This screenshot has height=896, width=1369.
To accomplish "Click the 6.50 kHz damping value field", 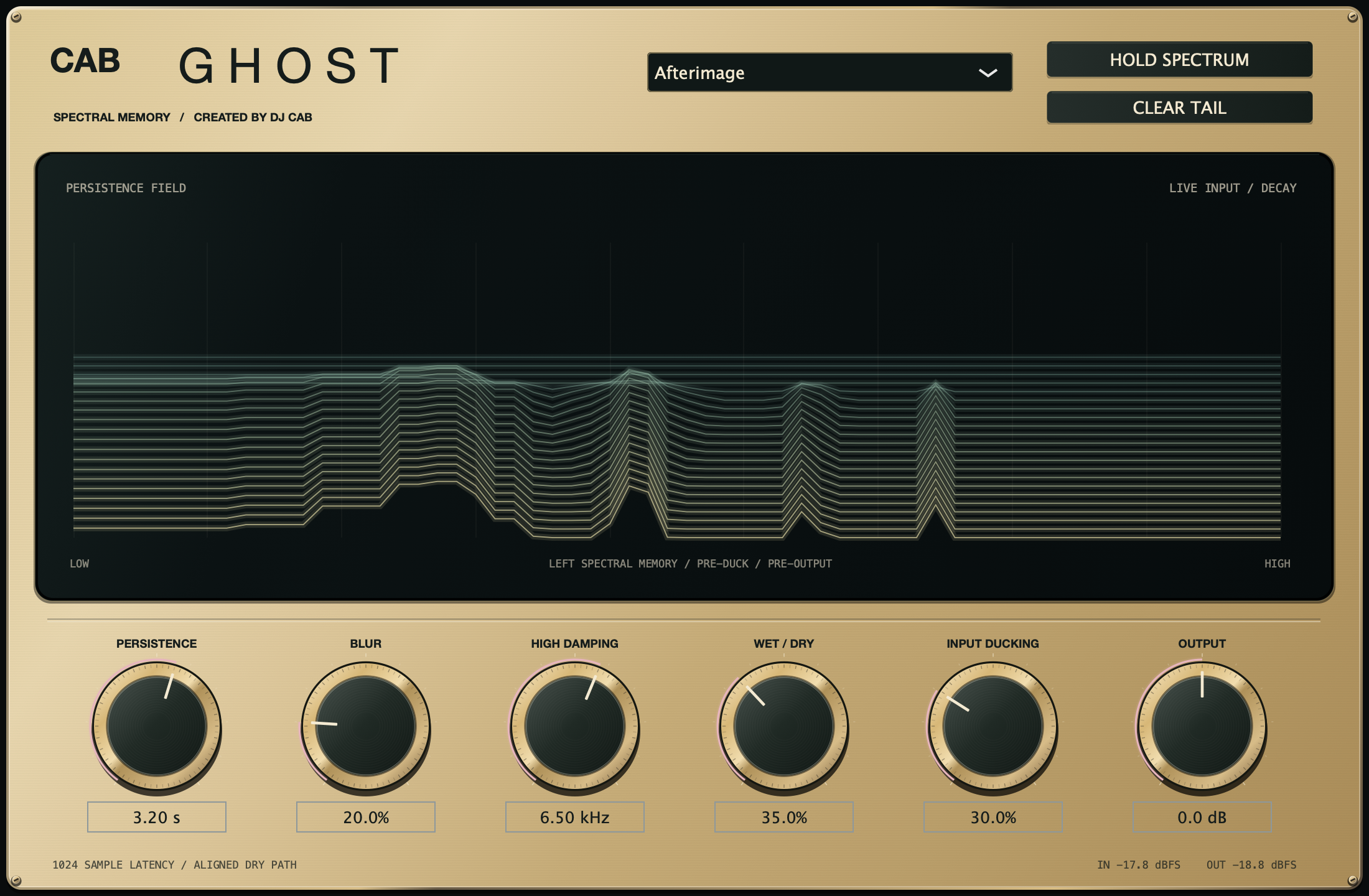I will (575, 817).
